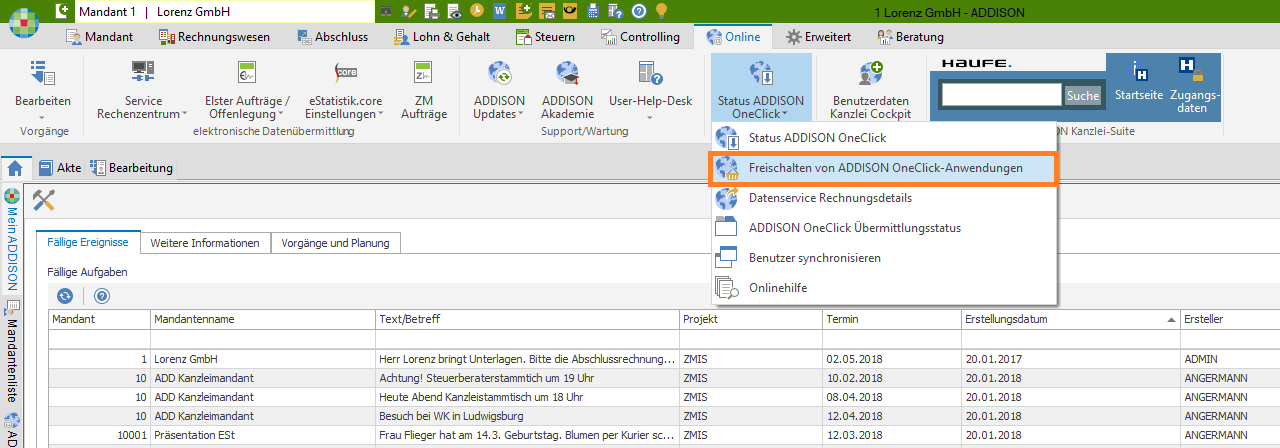The image size is (1280, 448).
Task: Switch to the Bearbeitung tab
Action: point(132,168)
